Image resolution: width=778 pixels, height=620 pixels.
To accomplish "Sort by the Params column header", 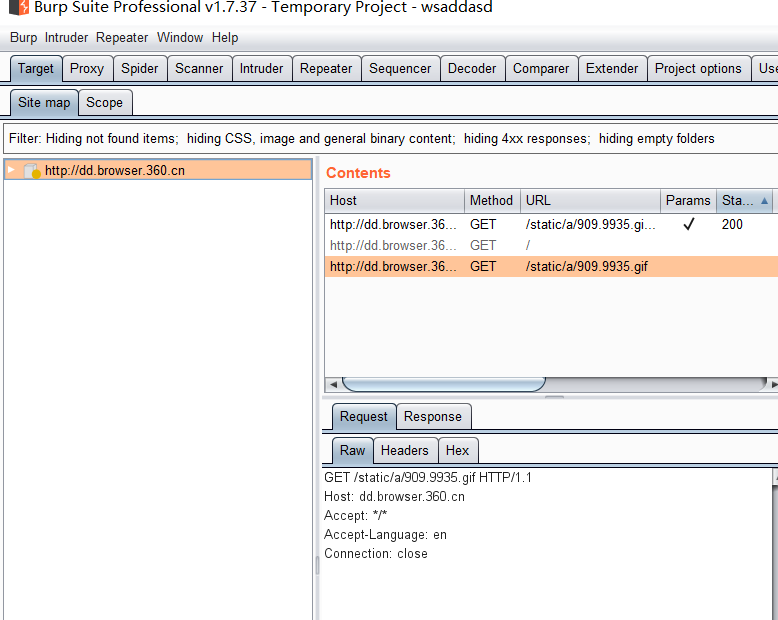I will 688,201.
